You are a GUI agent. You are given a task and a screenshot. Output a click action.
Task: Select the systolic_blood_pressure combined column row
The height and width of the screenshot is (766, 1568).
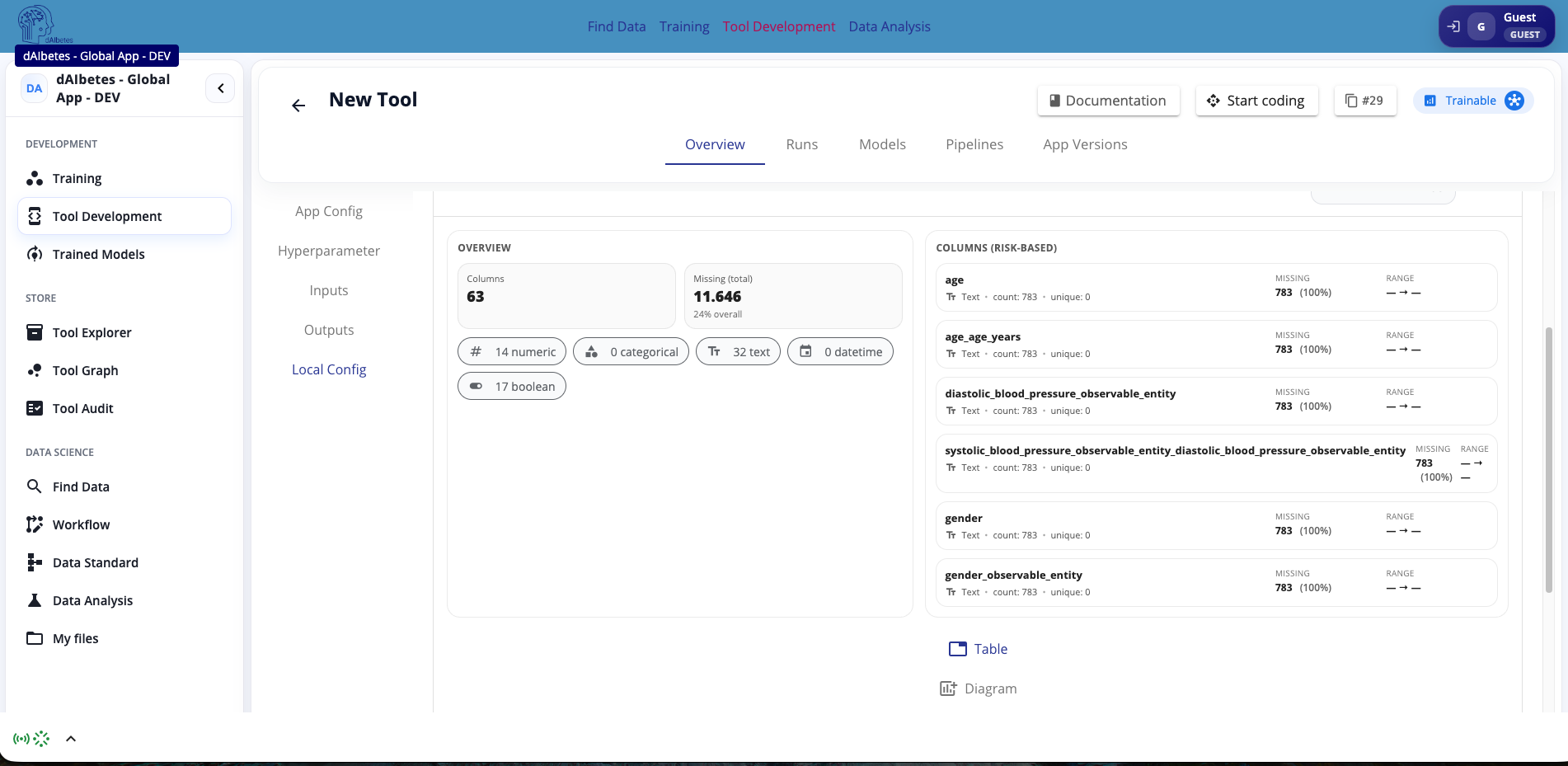click(x=1216, y=463)
